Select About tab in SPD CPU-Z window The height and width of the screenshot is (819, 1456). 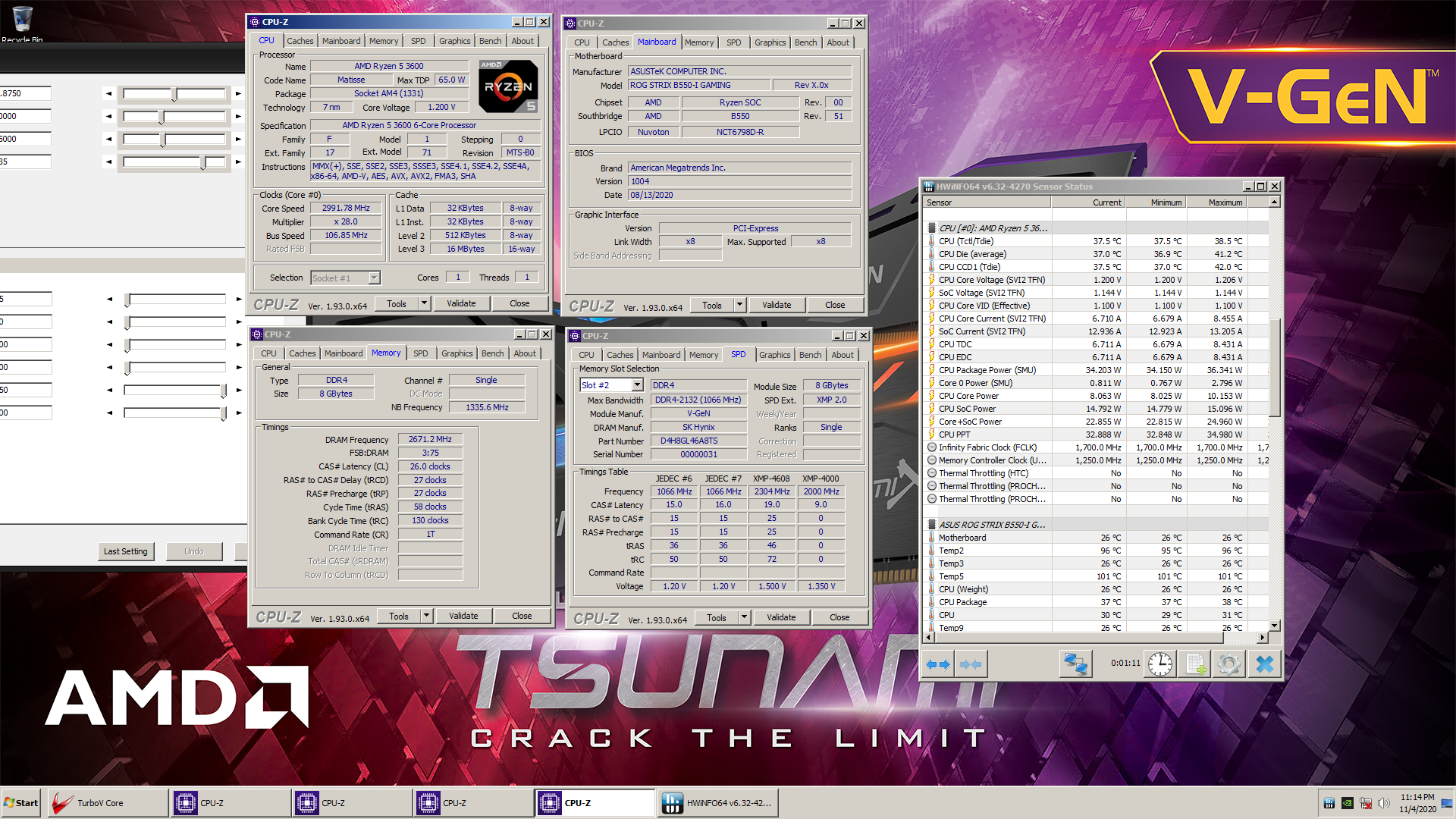click(x=843, y=355)
